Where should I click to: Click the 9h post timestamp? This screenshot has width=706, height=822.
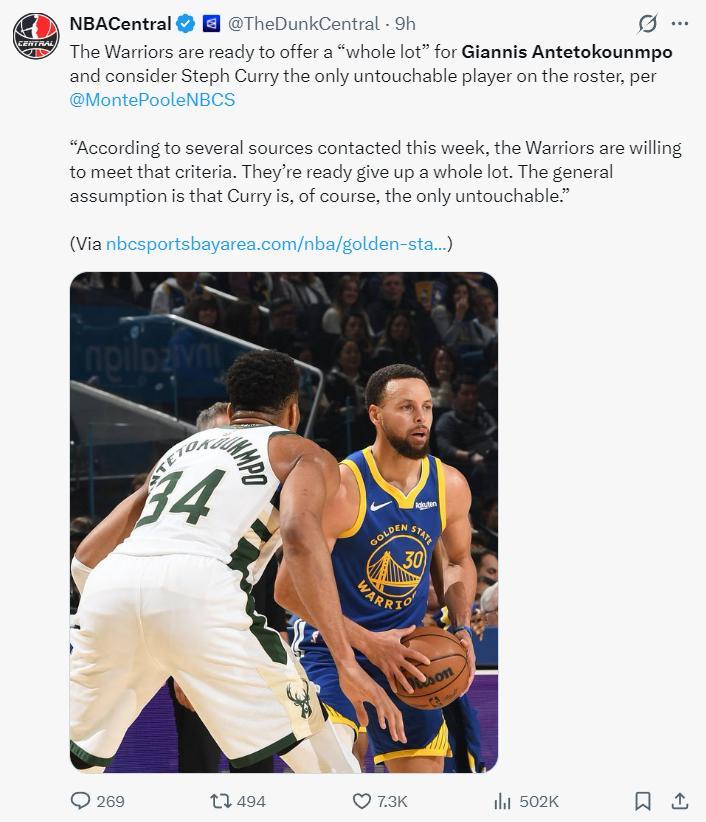pyautogui.click(x=405, y=24)
